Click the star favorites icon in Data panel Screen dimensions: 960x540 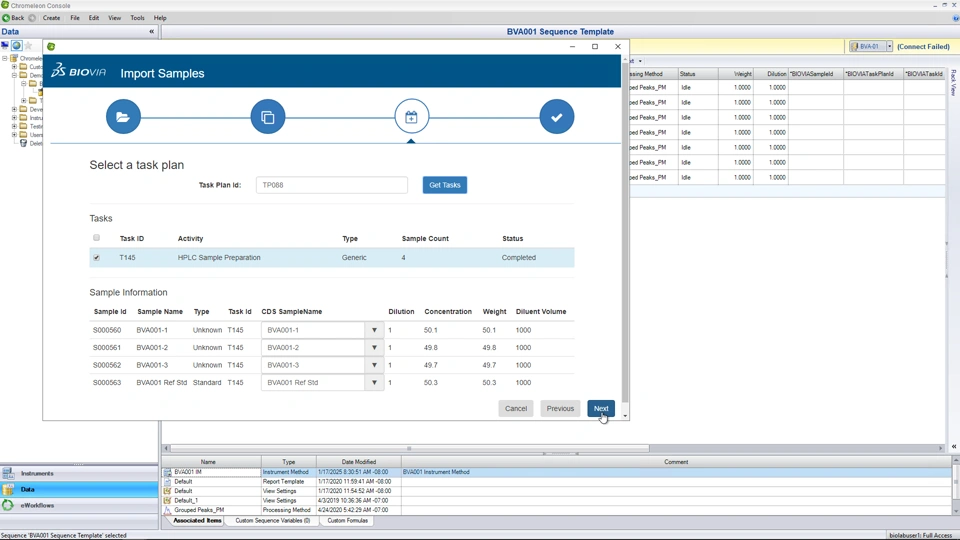[28, 46]
